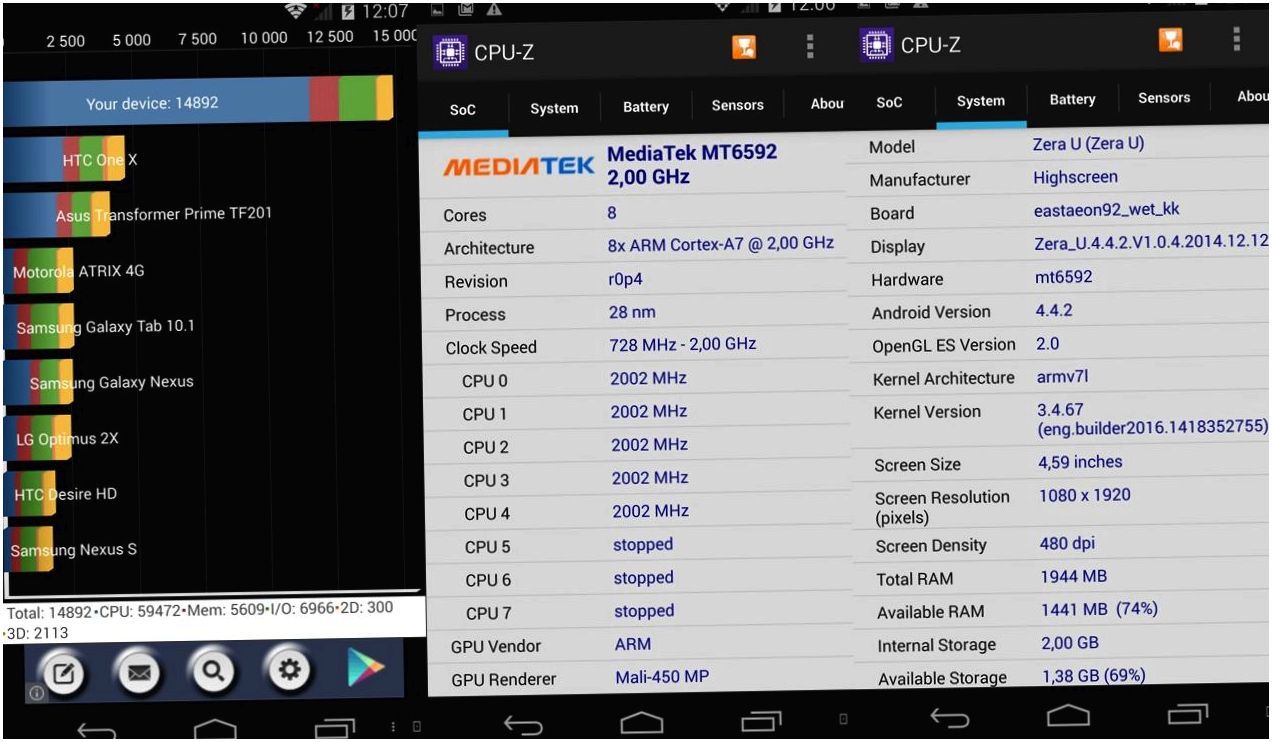Tap '8x ARM Cortex-A7 @ 2,00 GHz' value
1272x742 pixels.
[721, 244]
